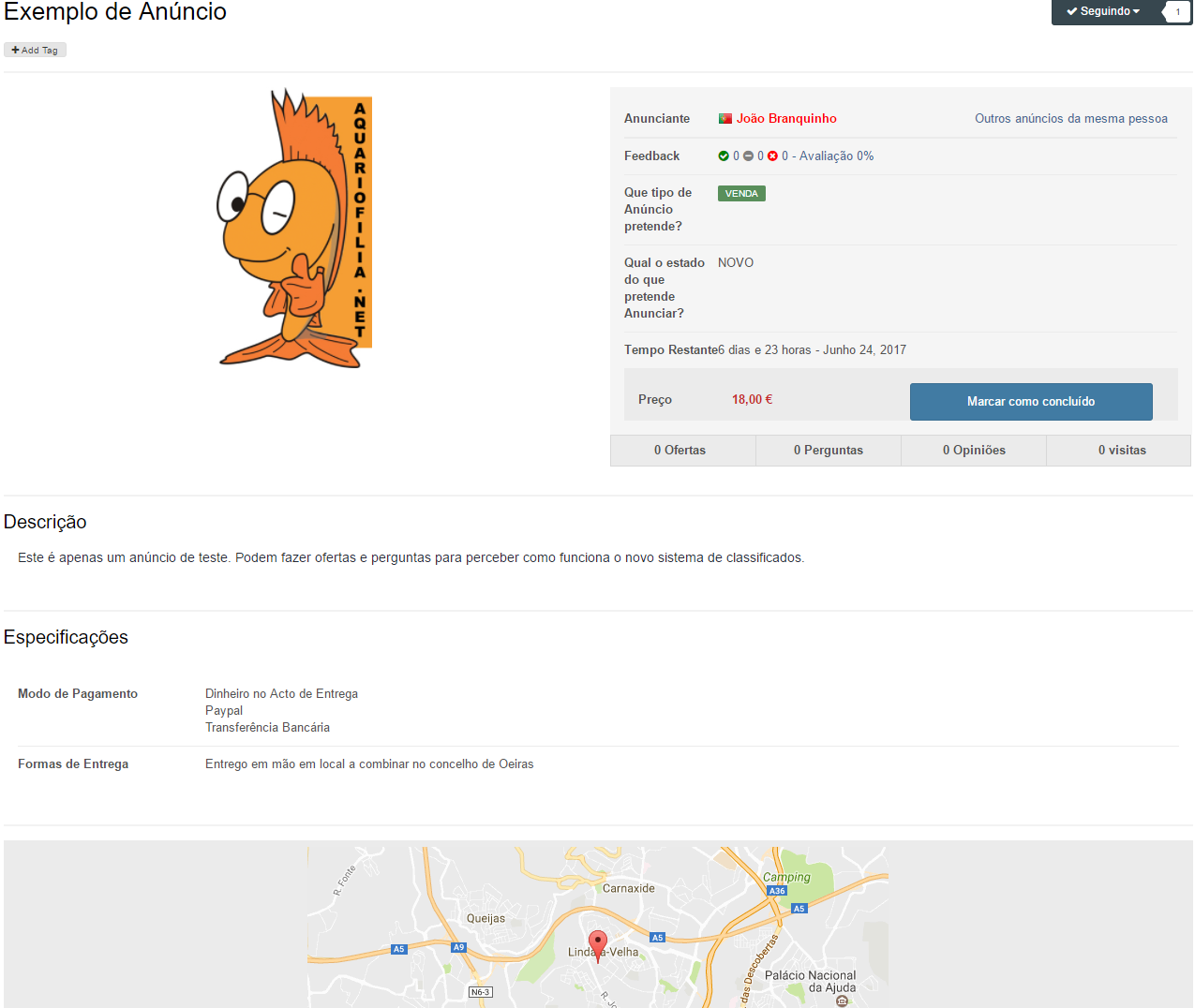Switch to the 0 Ofertas tab
The width and height of the screenshot is (1195, 1008).
click(x=680, y=451)
